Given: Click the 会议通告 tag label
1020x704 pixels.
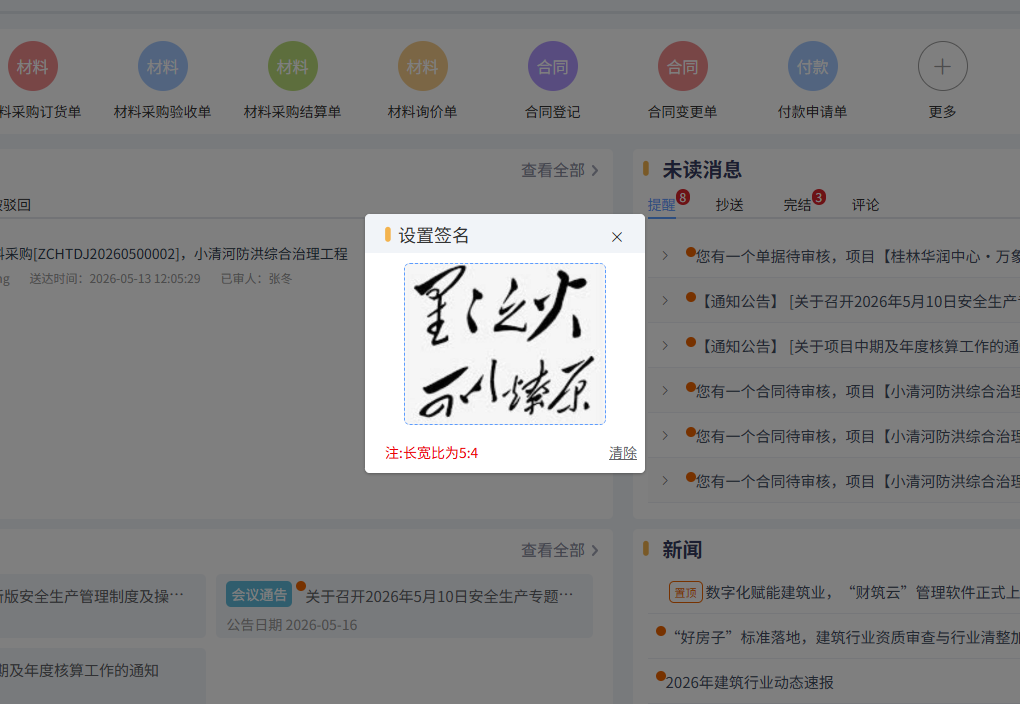Looking at the screenshot, I should [x=259, y=595].
